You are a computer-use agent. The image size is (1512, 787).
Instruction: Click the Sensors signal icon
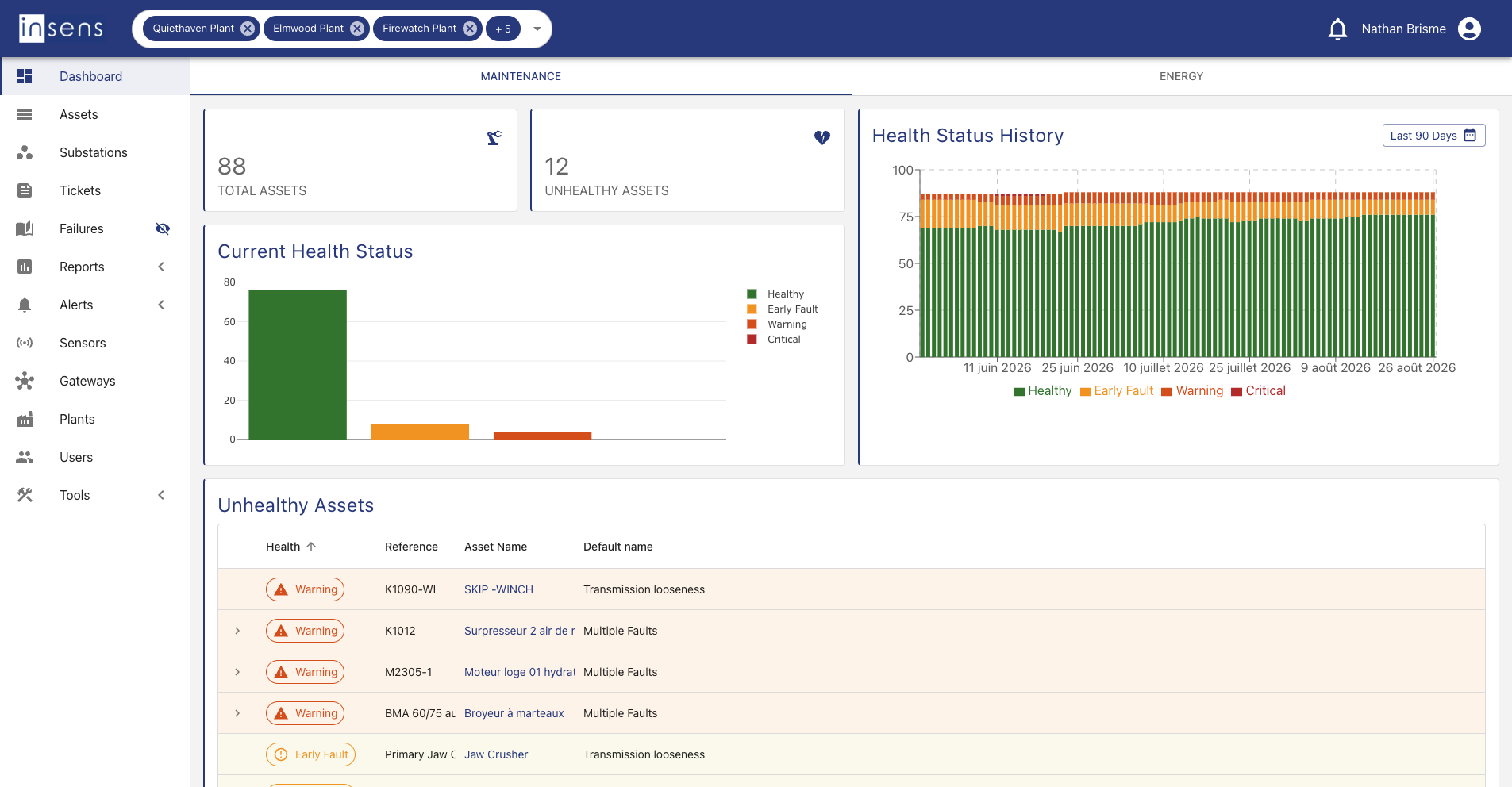pyautogui.click(x=25, y=343)
